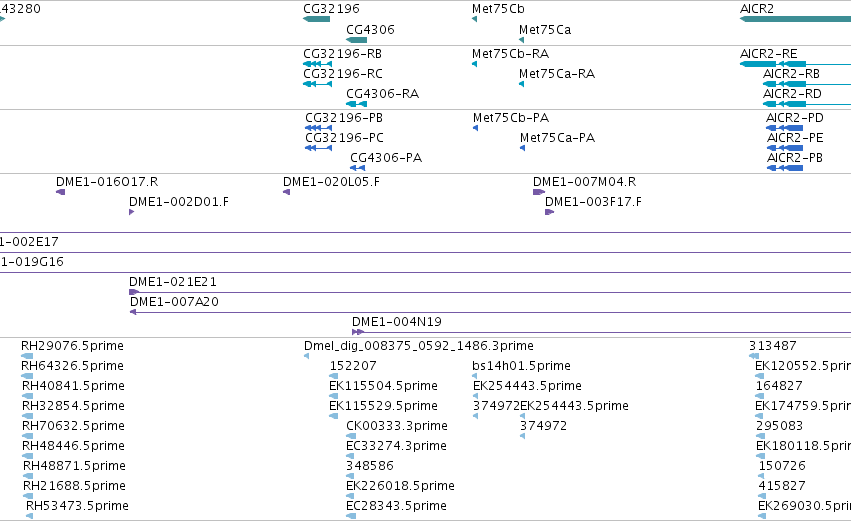This screenshot has width=851, height=521.
Task: Click the 150726 feature label
Action: (782, 466)
